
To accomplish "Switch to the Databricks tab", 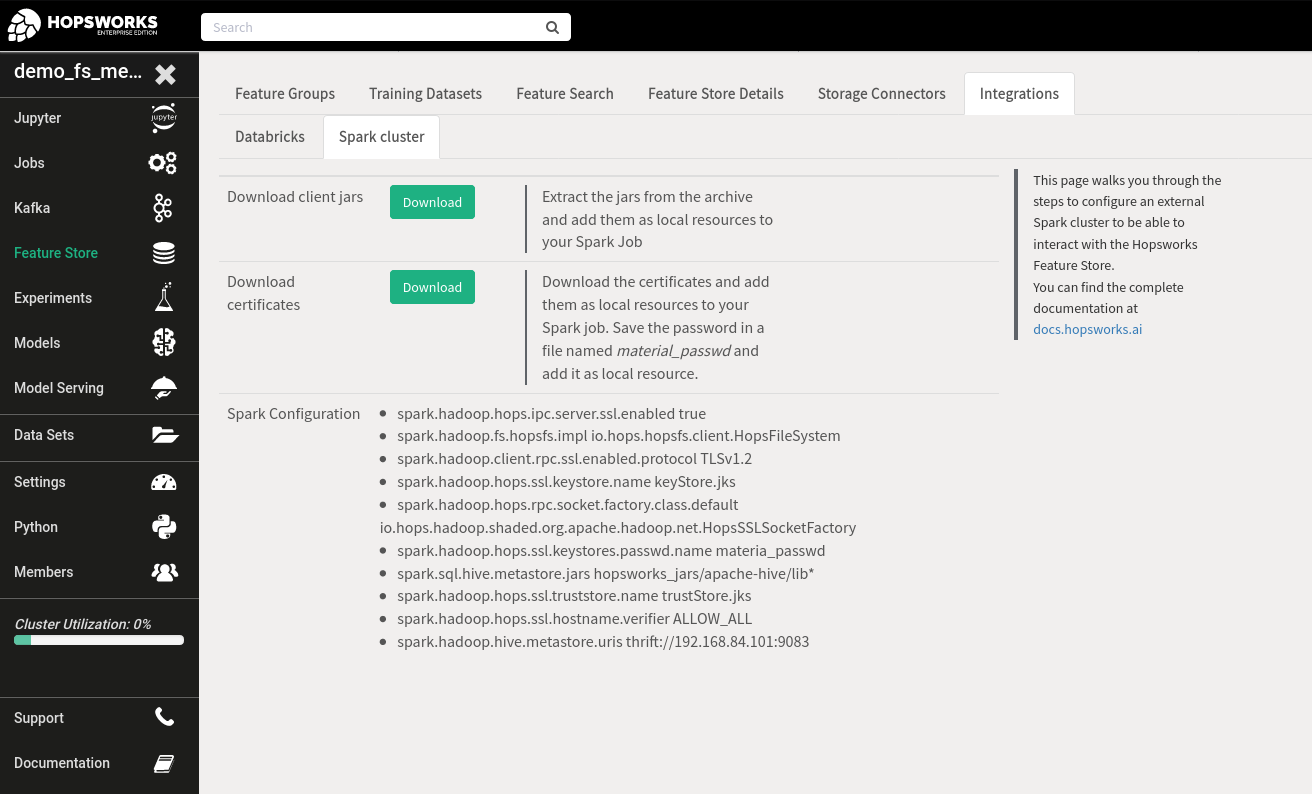I will [270, 137].
